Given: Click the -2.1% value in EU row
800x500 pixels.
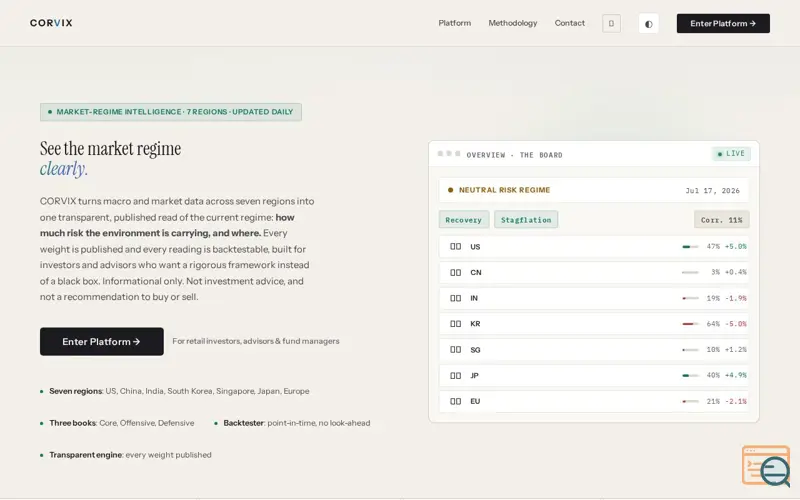Looking at the screenshot, I should (x=735, y=401).
